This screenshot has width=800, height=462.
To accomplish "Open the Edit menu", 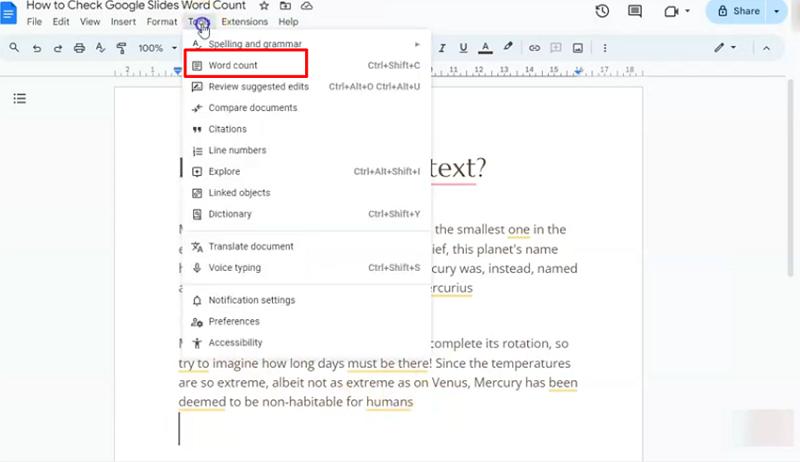I will [x=61, y=22].
